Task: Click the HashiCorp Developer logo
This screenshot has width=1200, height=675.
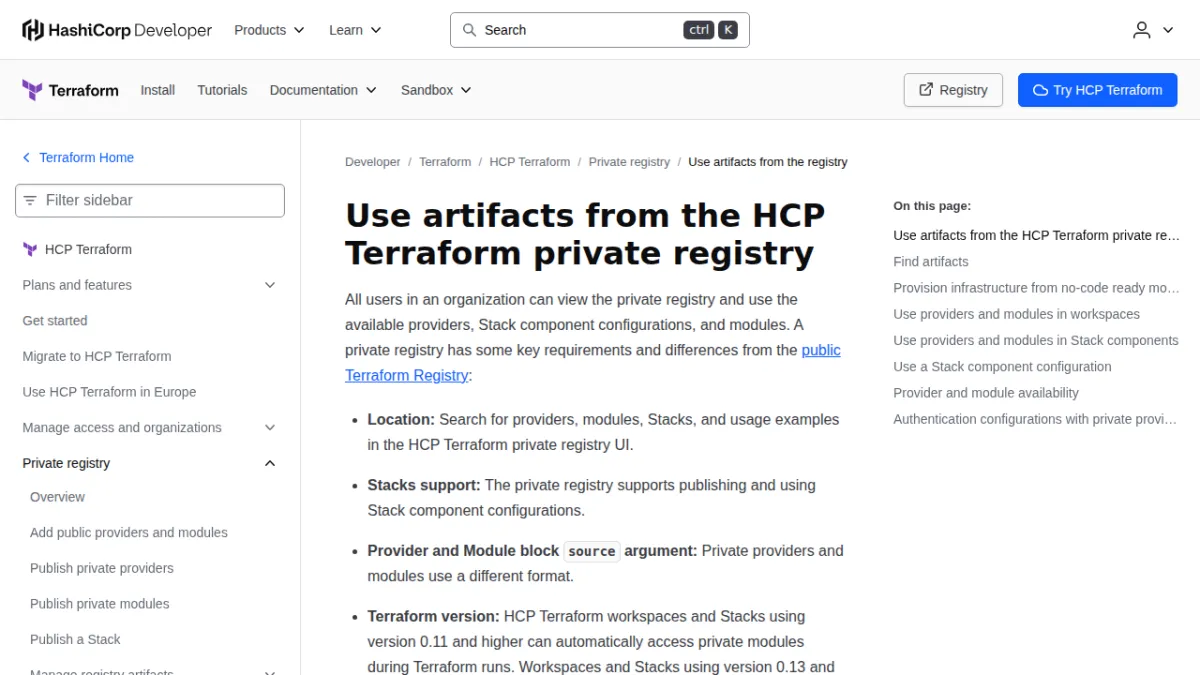Action: 117,30
